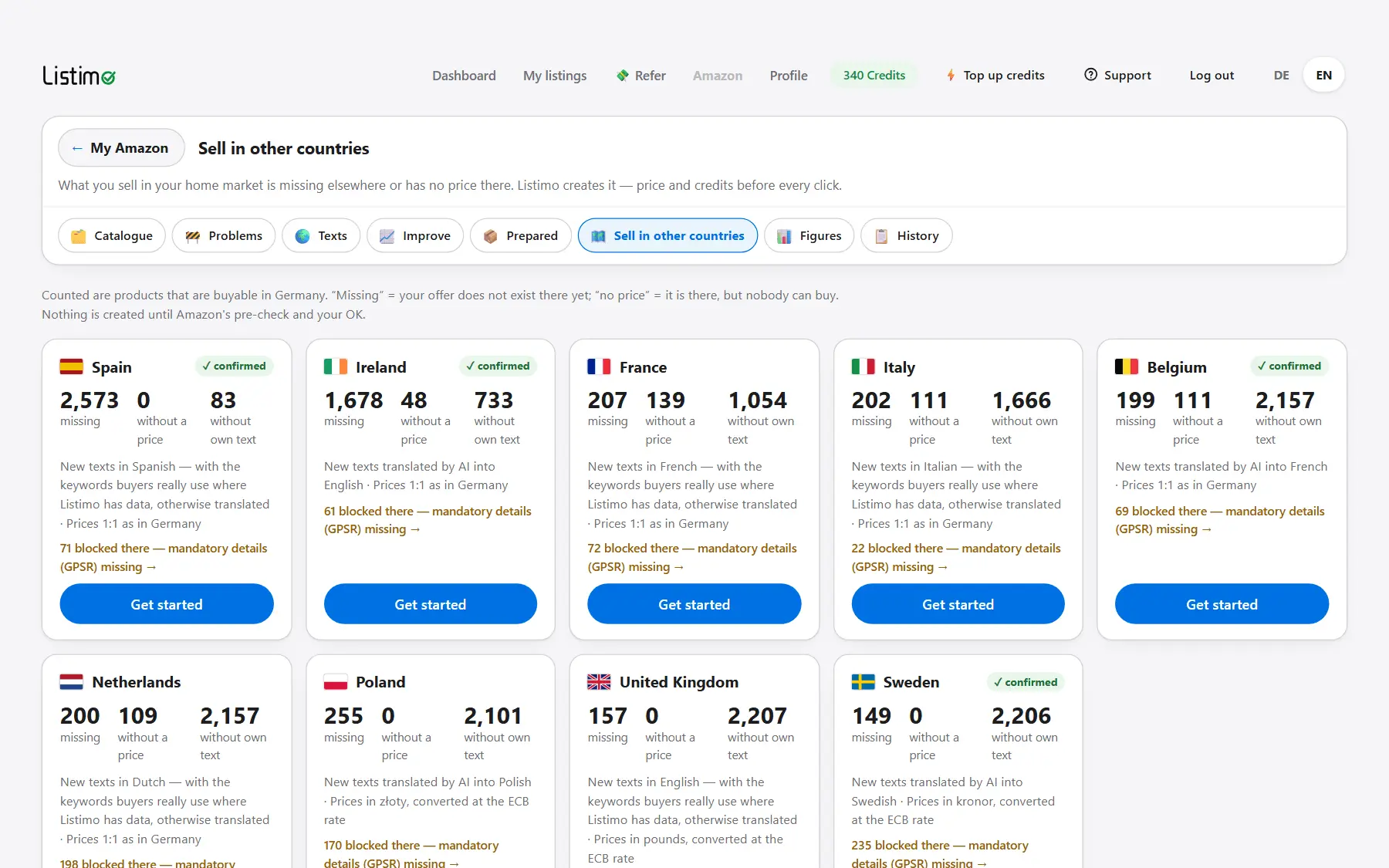Get started with France
This screenshot has height=868, width=1389.
pos(694,604)
